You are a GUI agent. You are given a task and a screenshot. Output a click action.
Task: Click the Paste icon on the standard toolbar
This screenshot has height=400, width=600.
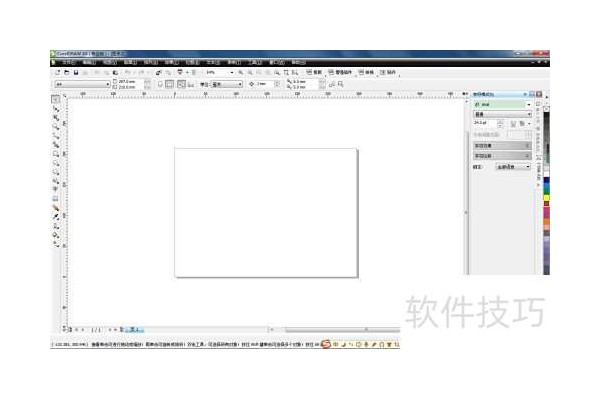[115, 72]
